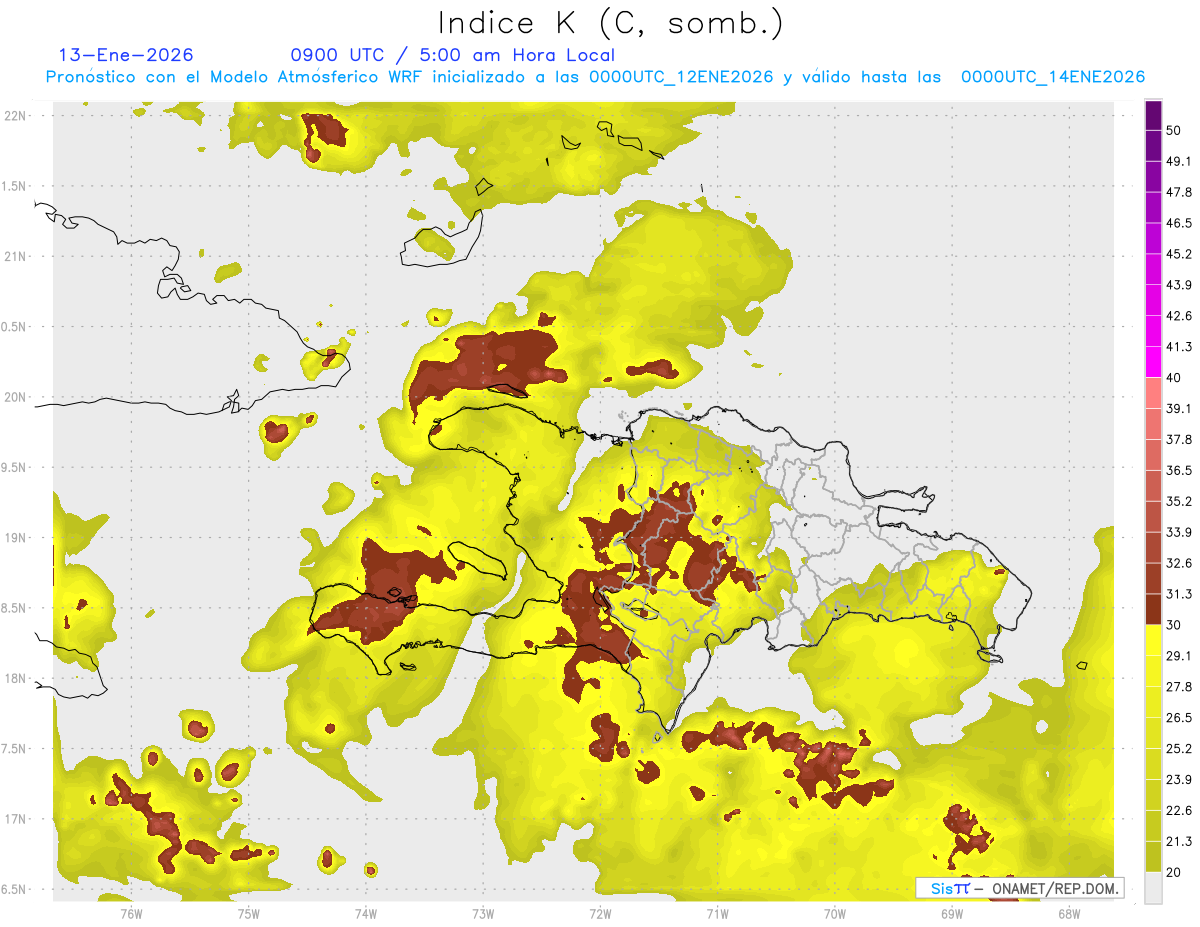Click the colorbar value label '42.6'
1200x927 pixels.
[x=1179, y=316]
